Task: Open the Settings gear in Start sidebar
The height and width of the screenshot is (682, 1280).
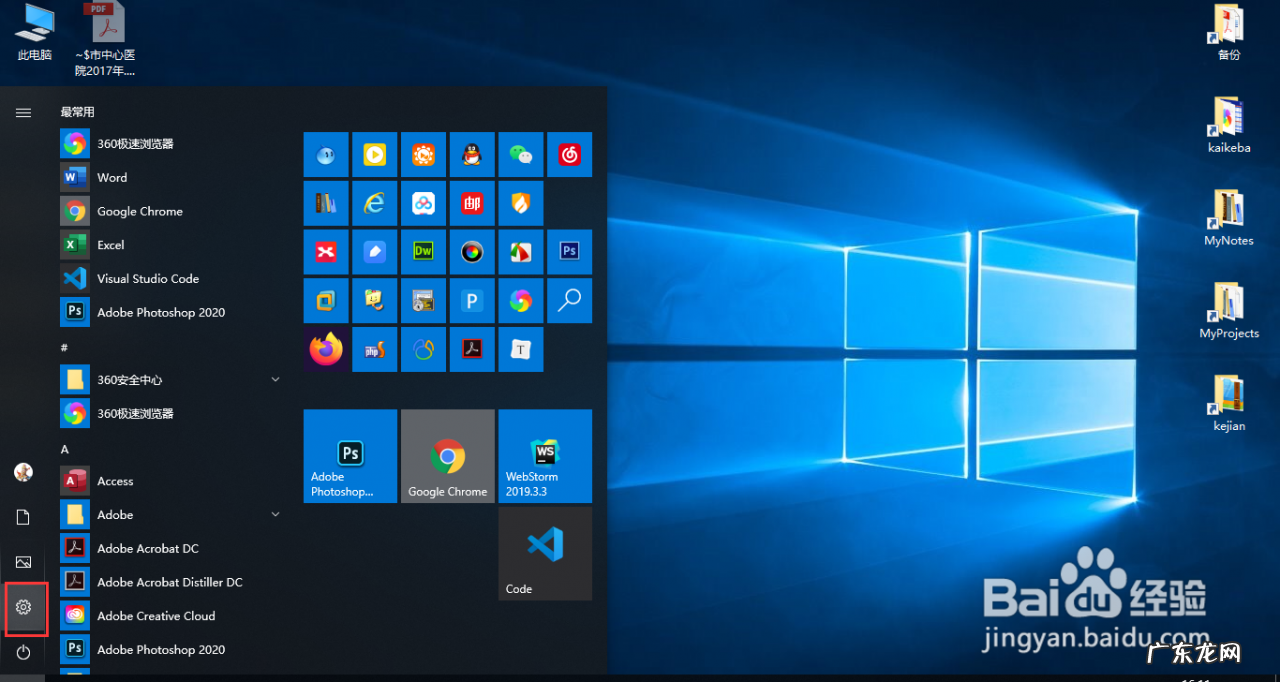Action: coord(24,607)
